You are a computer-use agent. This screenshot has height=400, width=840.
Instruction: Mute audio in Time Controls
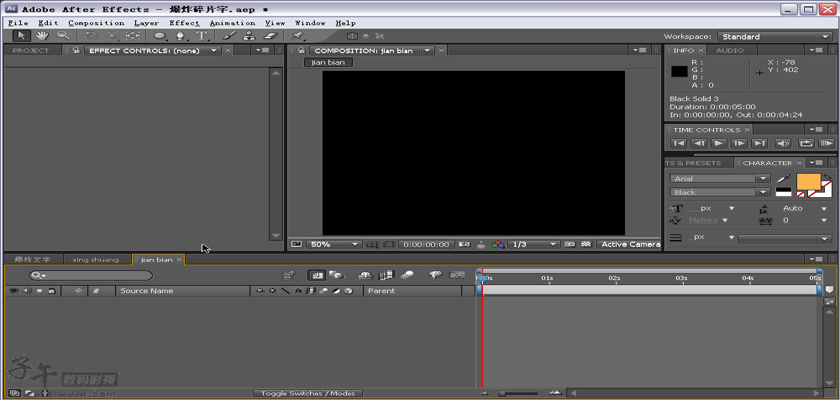783,144
